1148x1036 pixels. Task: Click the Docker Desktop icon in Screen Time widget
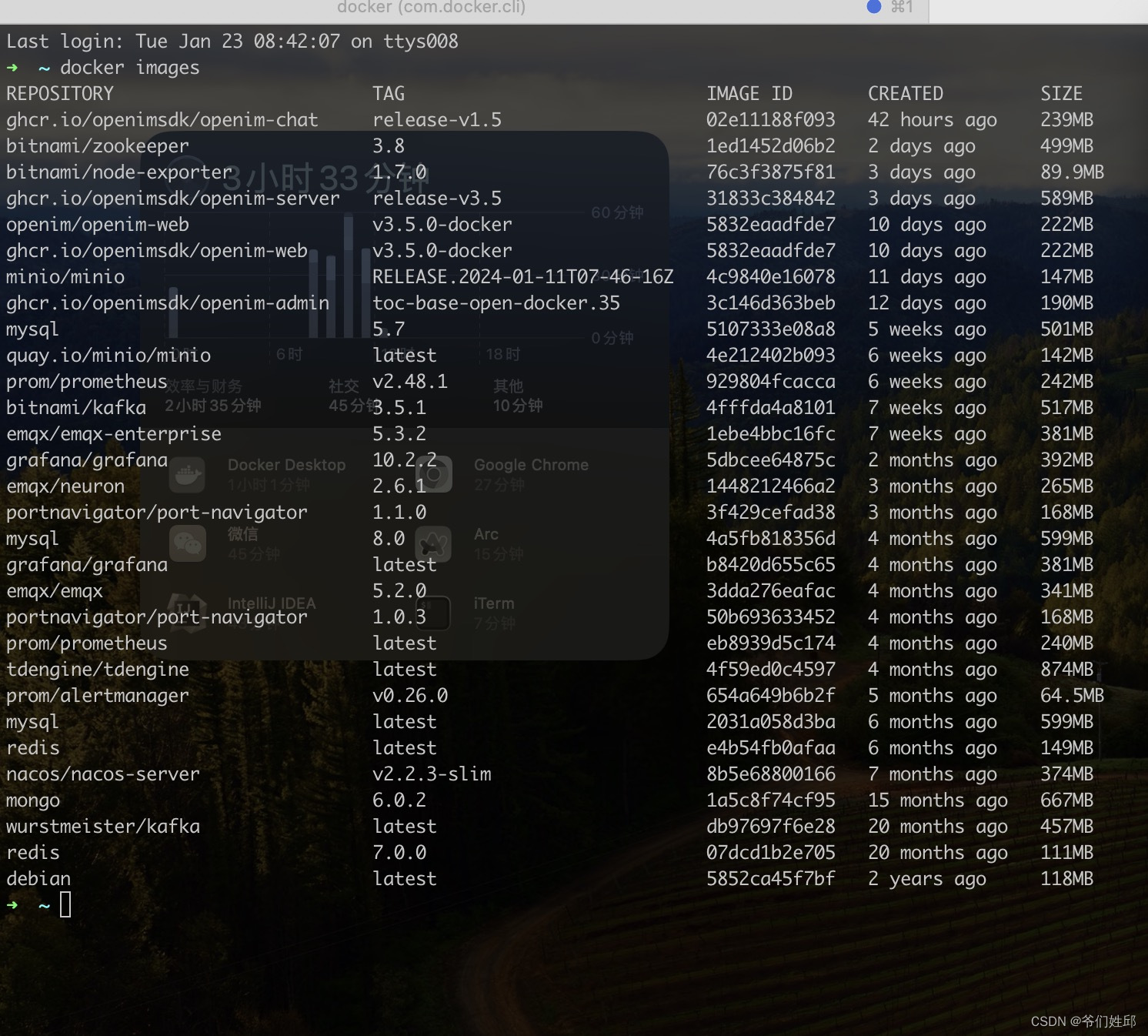(187, 474)
